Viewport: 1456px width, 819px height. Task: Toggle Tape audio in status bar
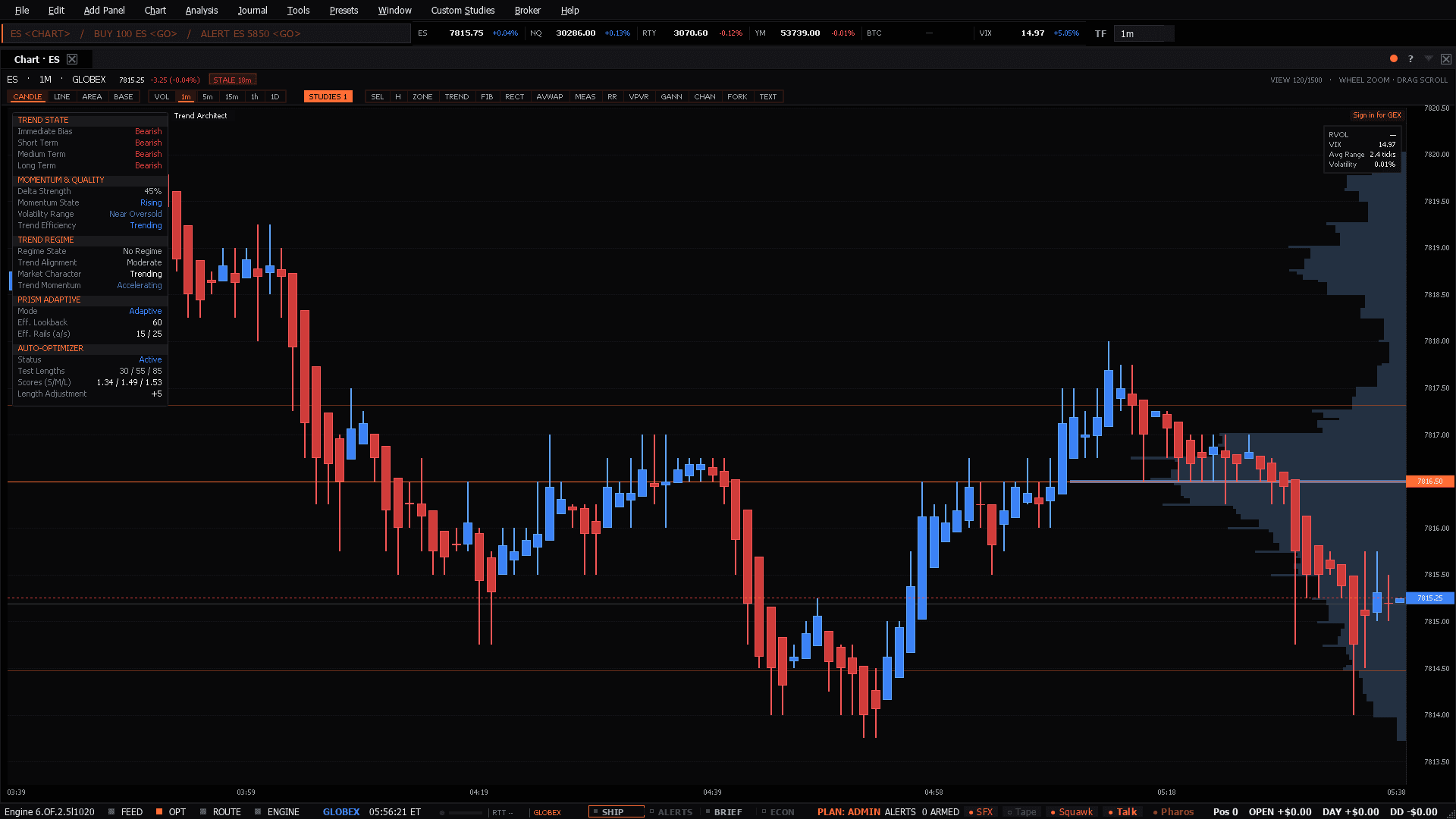coord(1021,811)
